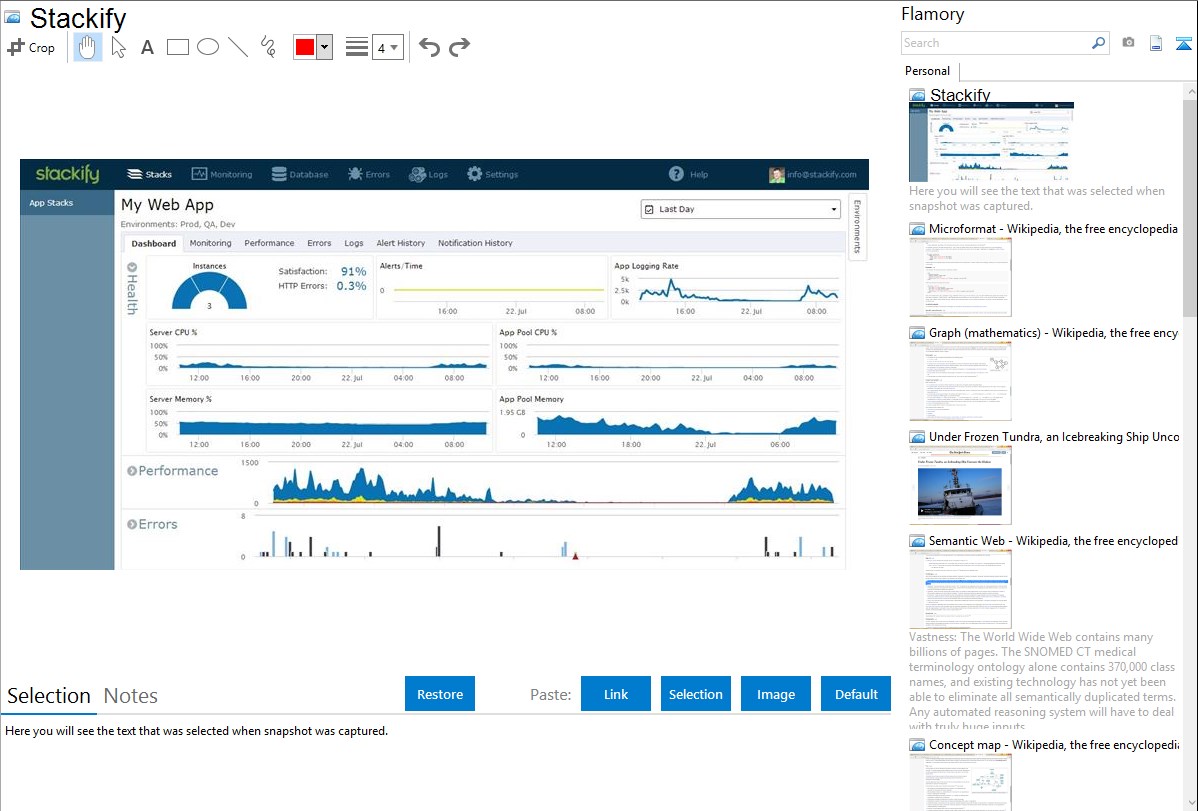Activate the hand pan tool
The height and width of the screenshot is (811, 1198).
(x=87, y=47)
